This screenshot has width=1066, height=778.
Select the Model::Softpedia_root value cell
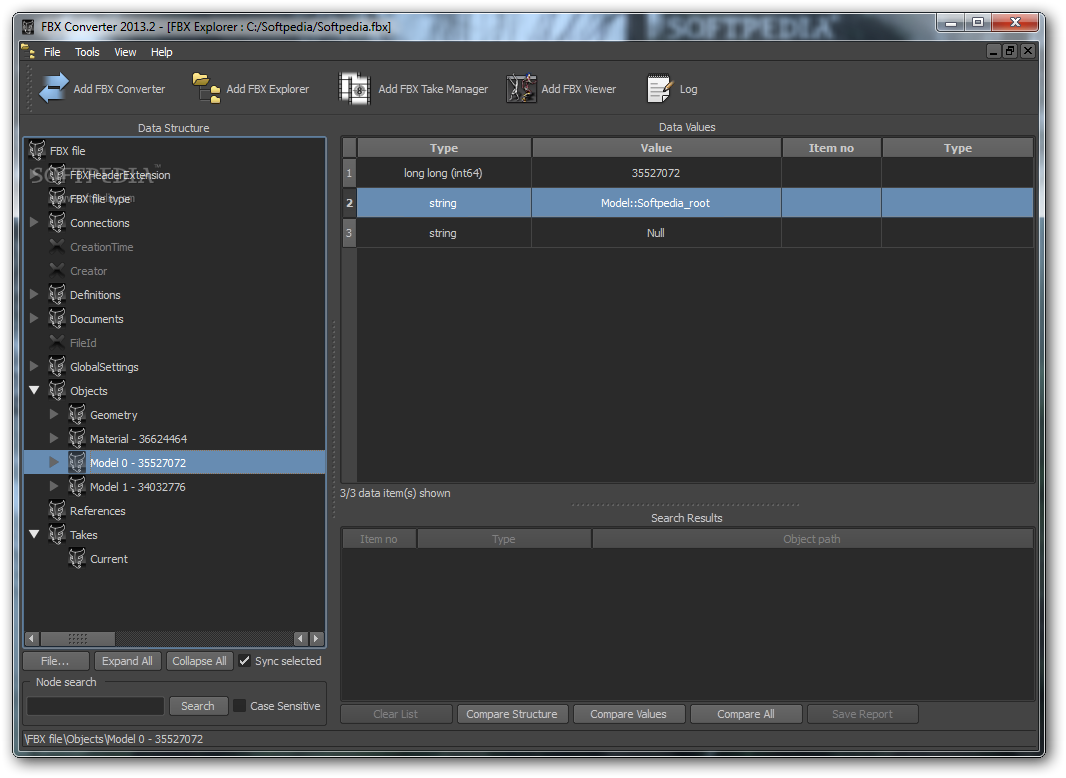click(655, 203)
